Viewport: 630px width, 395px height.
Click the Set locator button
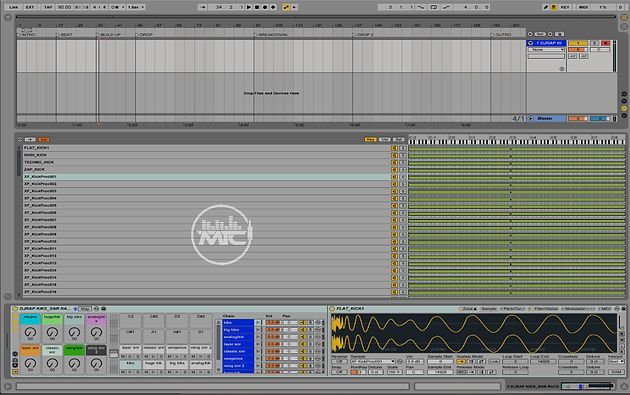click(540, 34)
